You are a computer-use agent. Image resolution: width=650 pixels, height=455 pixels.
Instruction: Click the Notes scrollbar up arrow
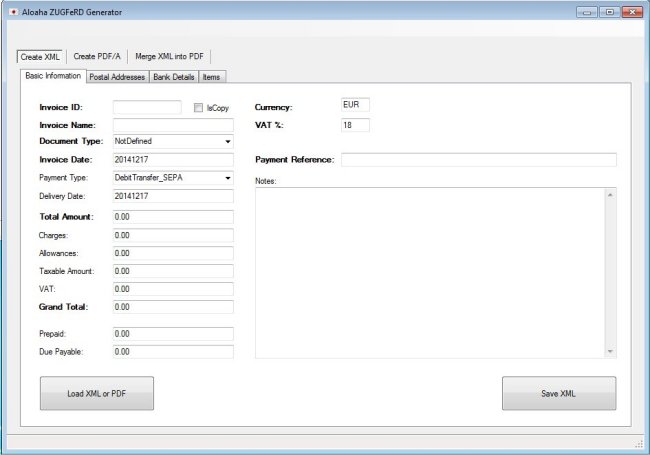point(610,195)
